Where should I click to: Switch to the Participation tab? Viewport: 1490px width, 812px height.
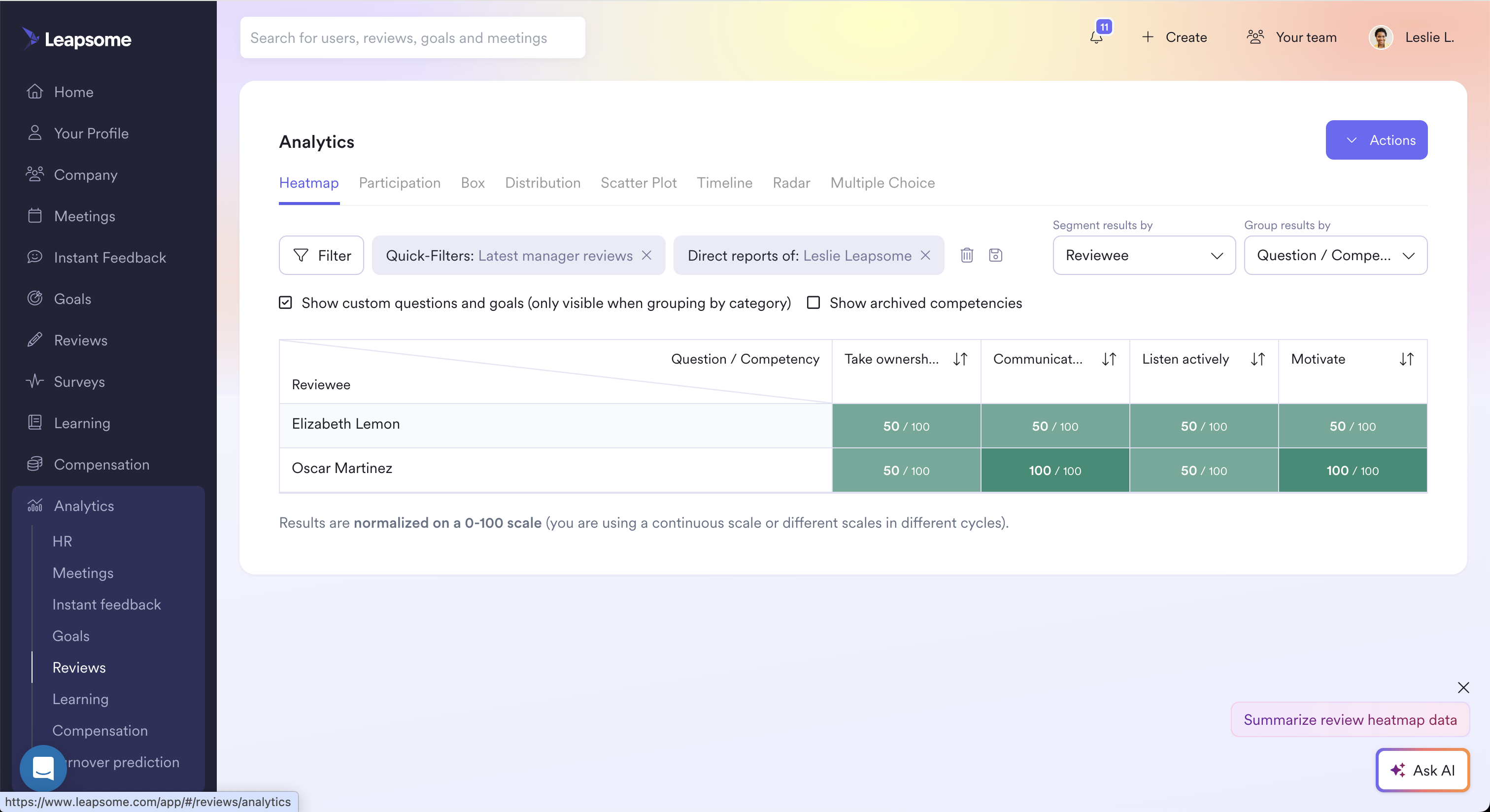point(400,183)
